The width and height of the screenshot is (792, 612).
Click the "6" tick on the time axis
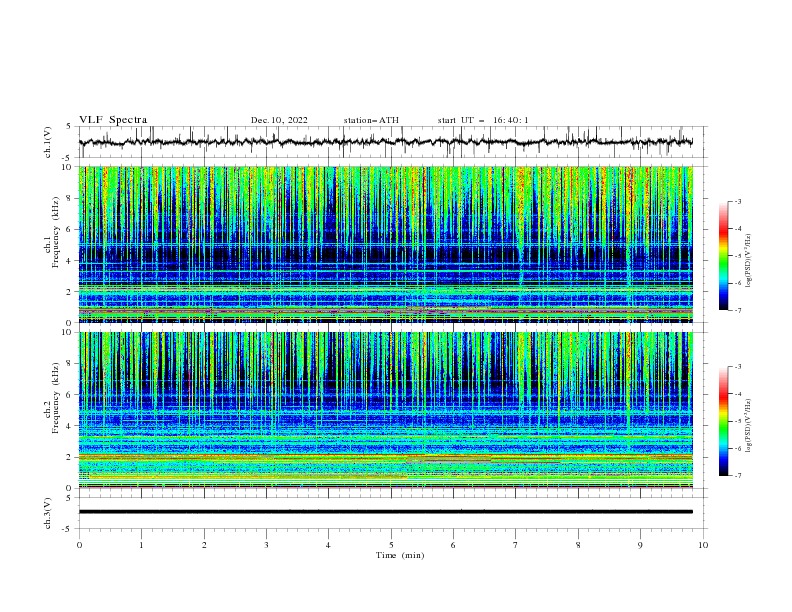(x=453, y=545)
